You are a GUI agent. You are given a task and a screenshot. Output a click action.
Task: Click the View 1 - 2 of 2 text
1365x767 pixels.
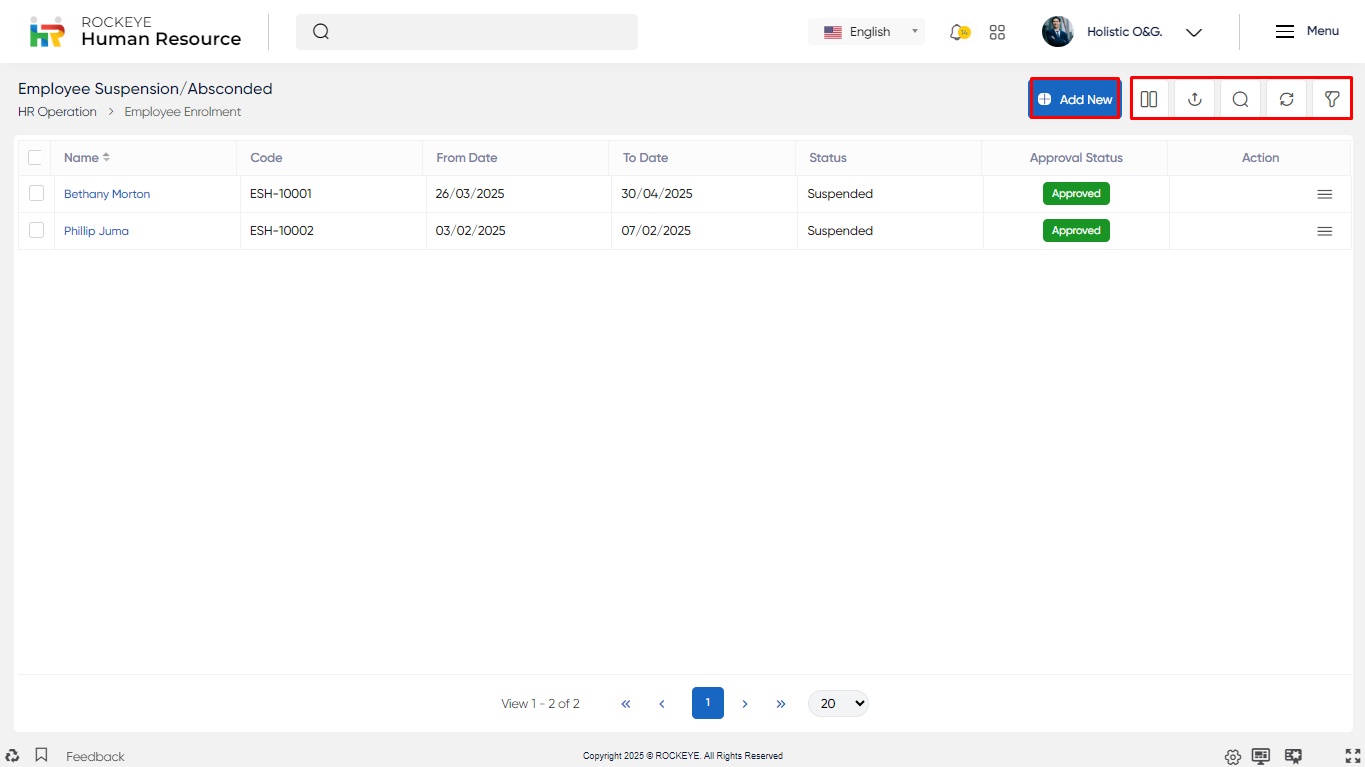click(x=540, y=704)
